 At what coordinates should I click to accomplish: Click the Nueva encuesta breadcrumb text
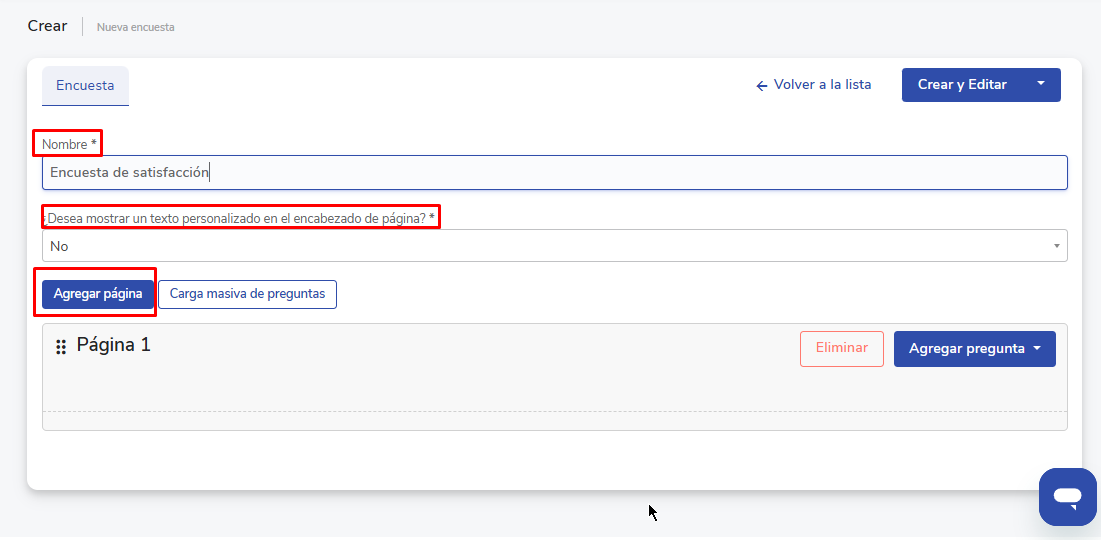pos(135,27)
